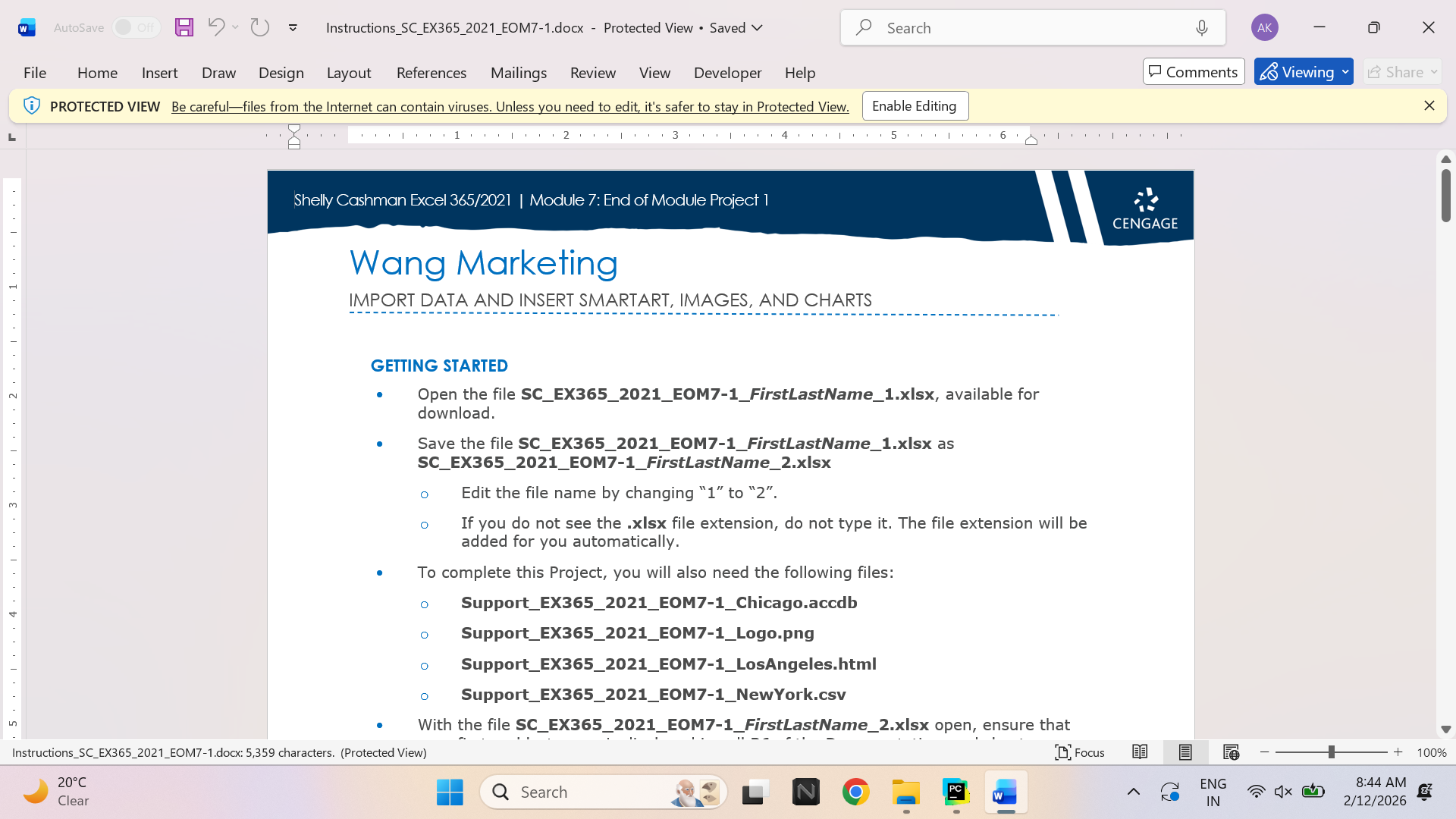Switch to Read Mode view icon
The height and width of the screenshot is (819, 1456).
1140,752
